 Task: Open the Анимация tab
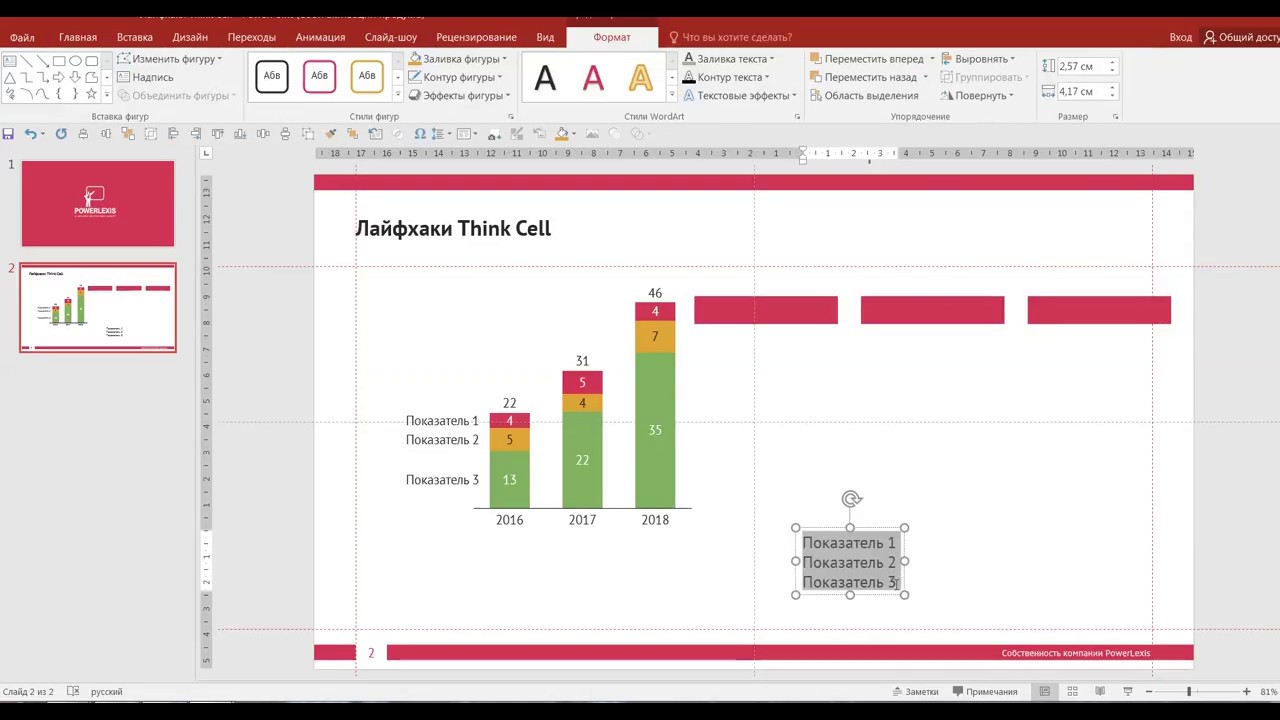coord(320,37)
